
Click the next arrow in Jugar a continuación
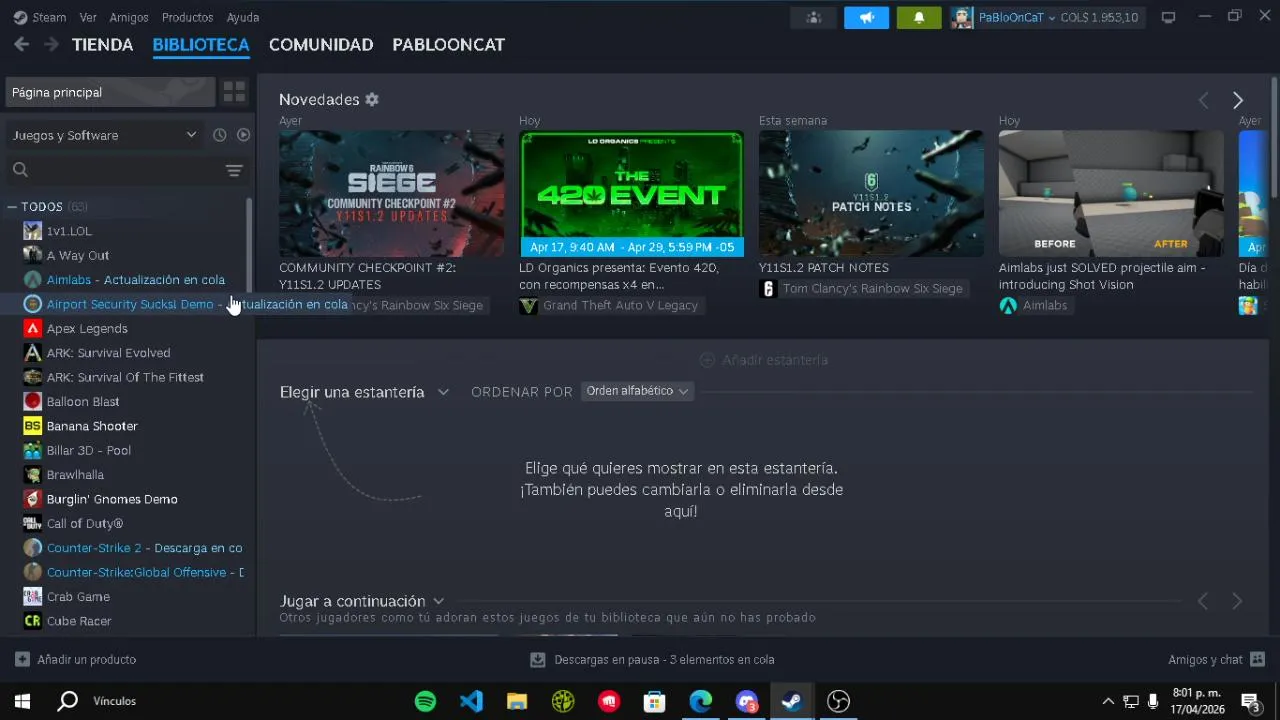coord(1237,601)
